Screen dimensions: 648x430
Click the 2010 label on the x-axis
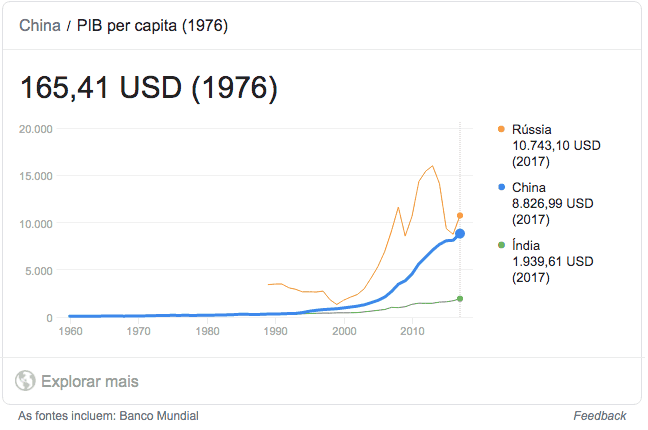click(x=412, y=331)
